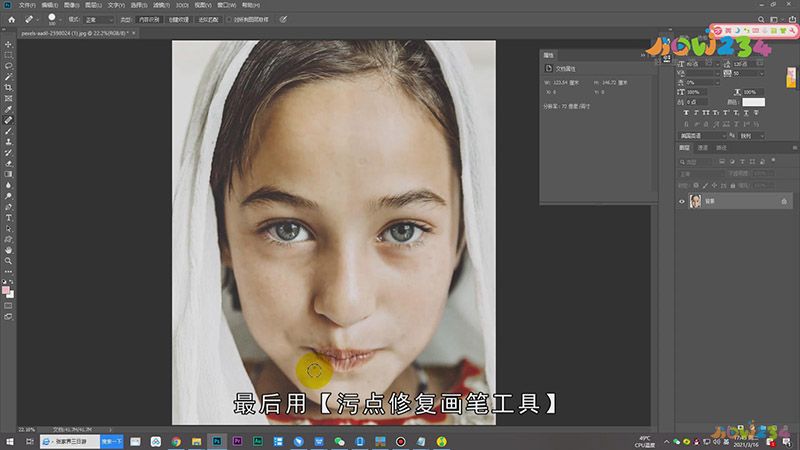Toggle the Strikethrough character style
Screen dimensions: 800x450
coord(756,113)
